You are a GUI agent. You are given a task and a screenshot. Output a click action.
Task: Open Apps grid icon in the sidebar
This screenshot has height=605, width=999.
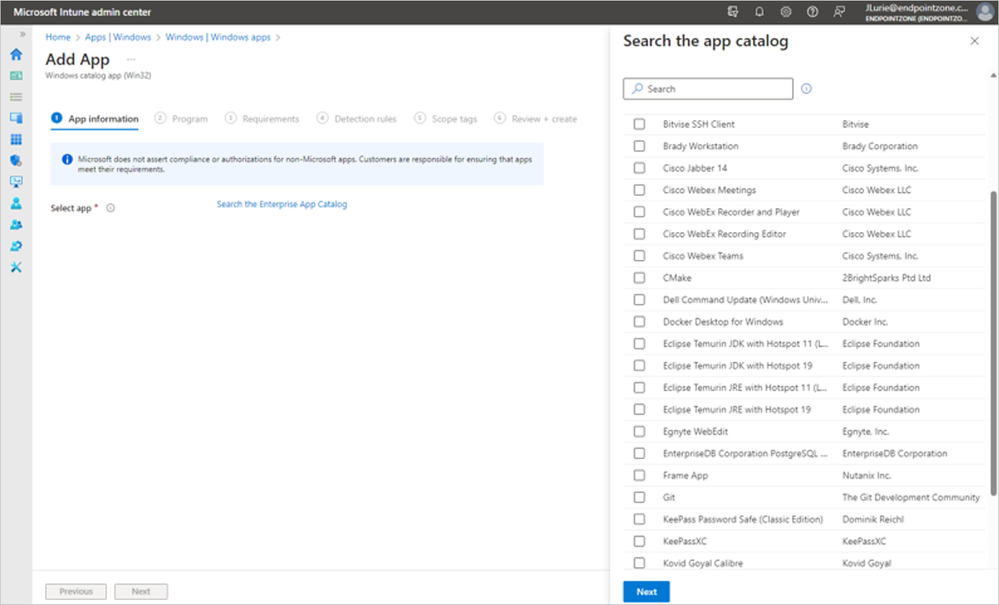[16, 139]
